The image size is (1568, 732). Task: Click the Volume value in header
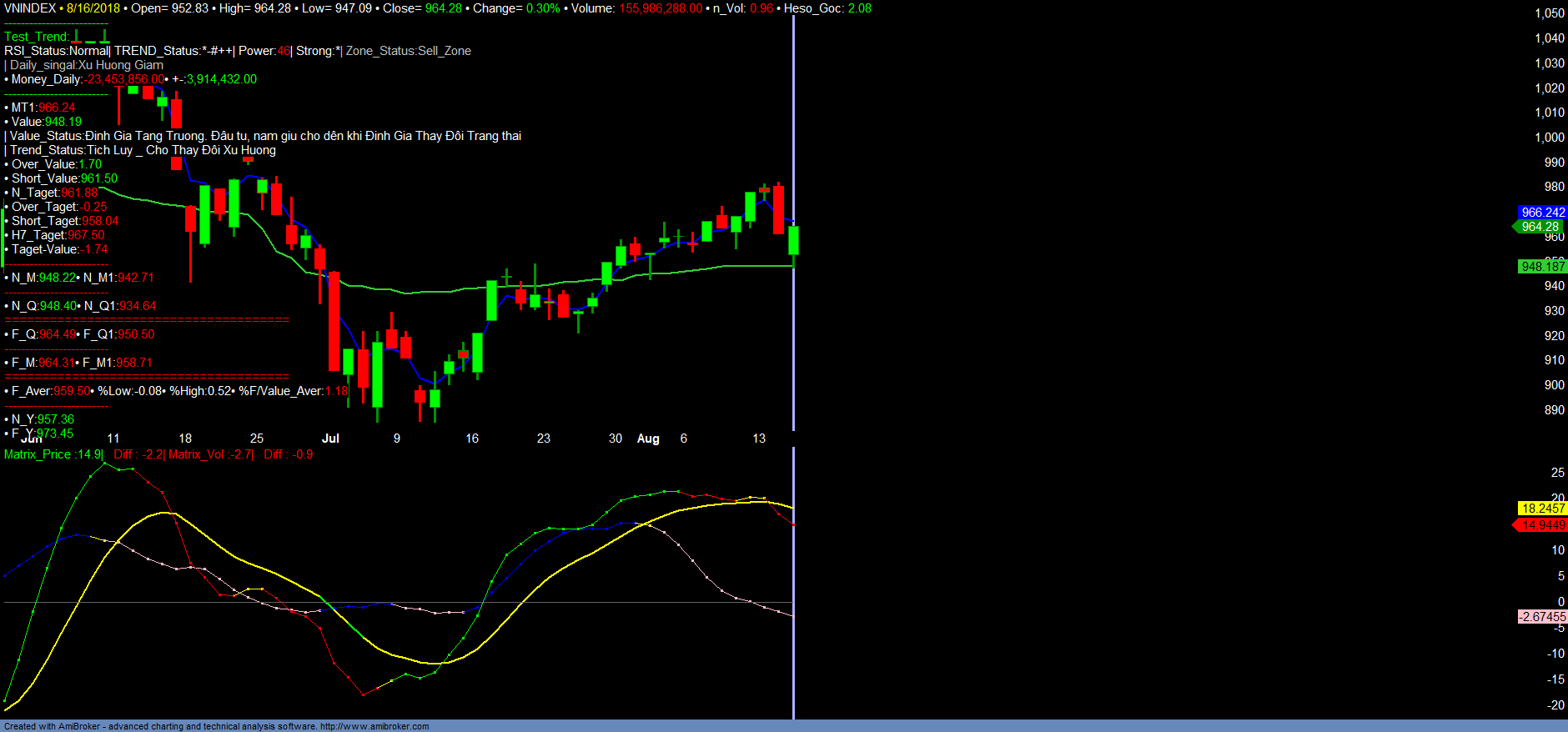(660, 8)
